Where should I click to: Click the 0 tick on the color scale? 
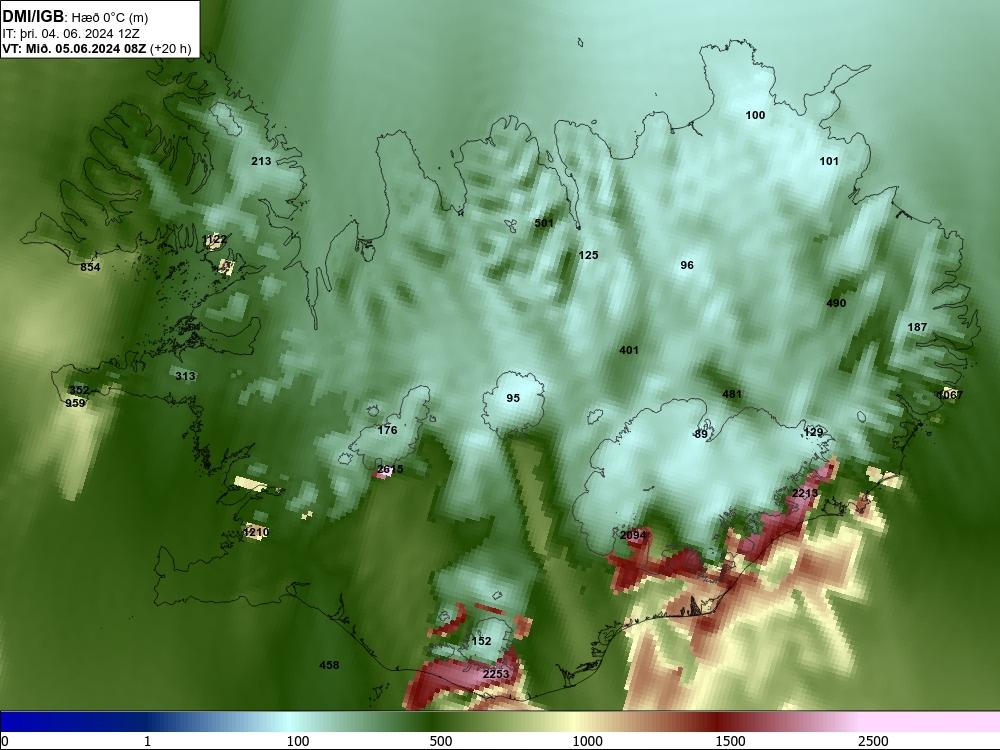click(6, 741)
